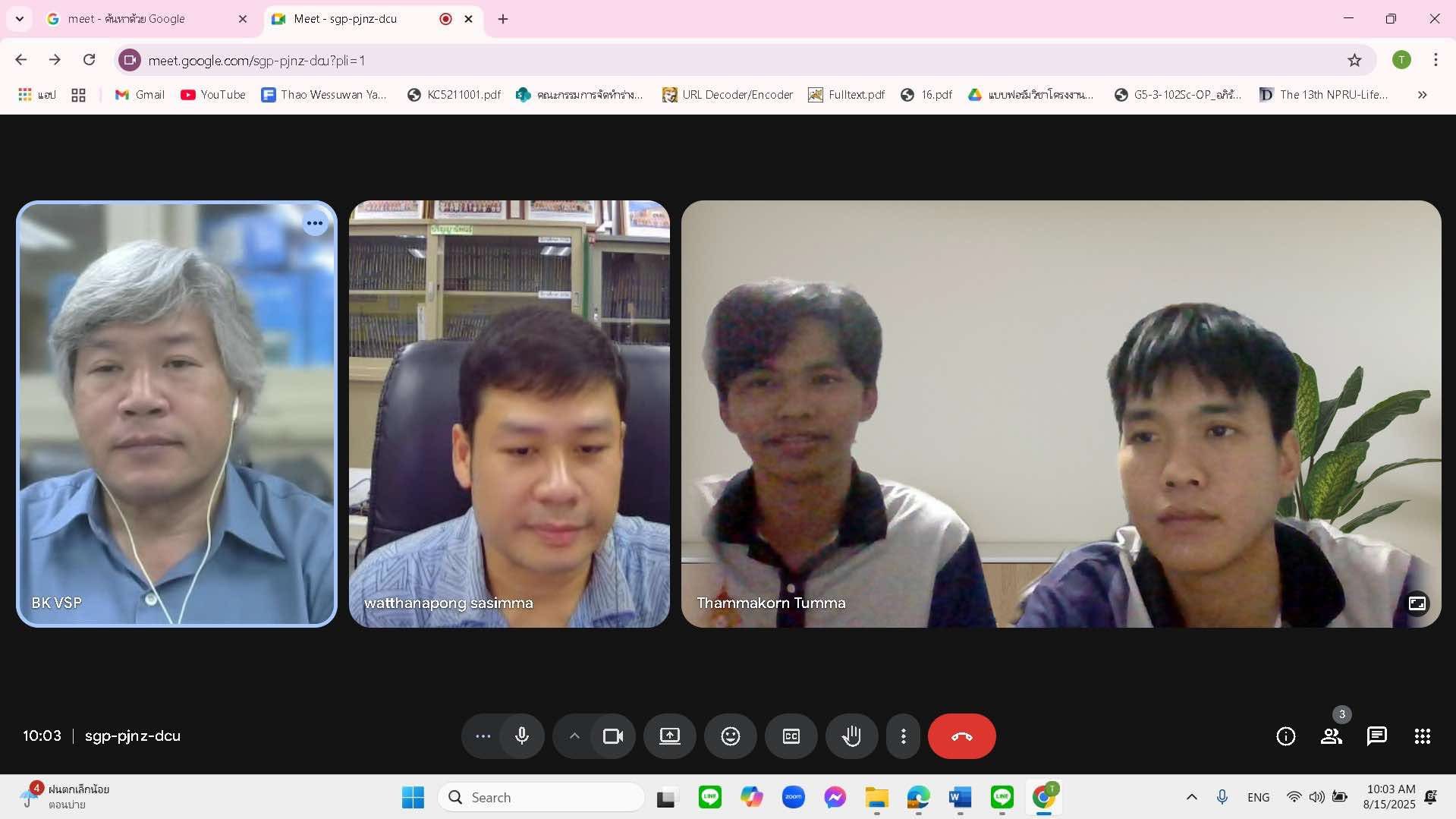Open the Activities grid icon

[x=1422, y=736]
